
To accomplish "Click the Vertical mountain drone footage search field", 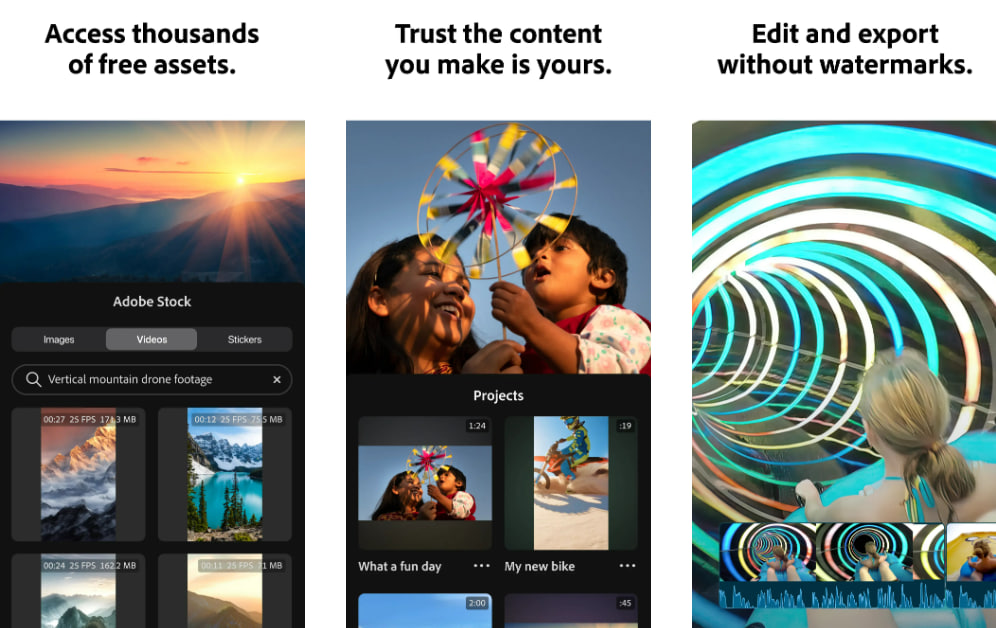I will [152, 379].
